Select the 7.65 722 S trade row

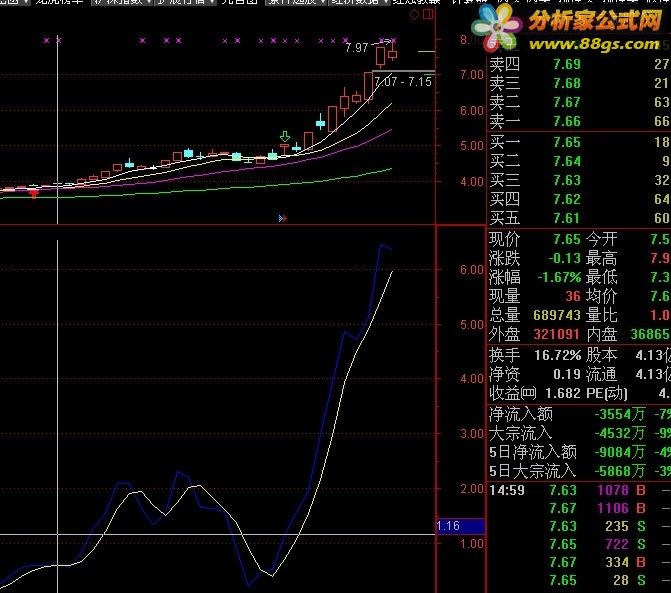580,544
